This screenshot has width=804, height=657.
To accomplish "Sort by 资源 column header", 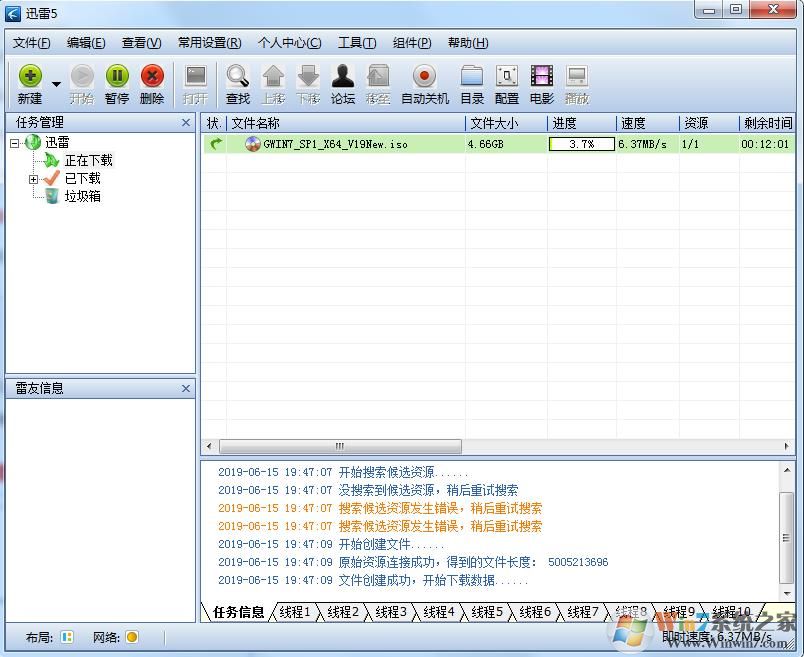I will tap(709, 123).
